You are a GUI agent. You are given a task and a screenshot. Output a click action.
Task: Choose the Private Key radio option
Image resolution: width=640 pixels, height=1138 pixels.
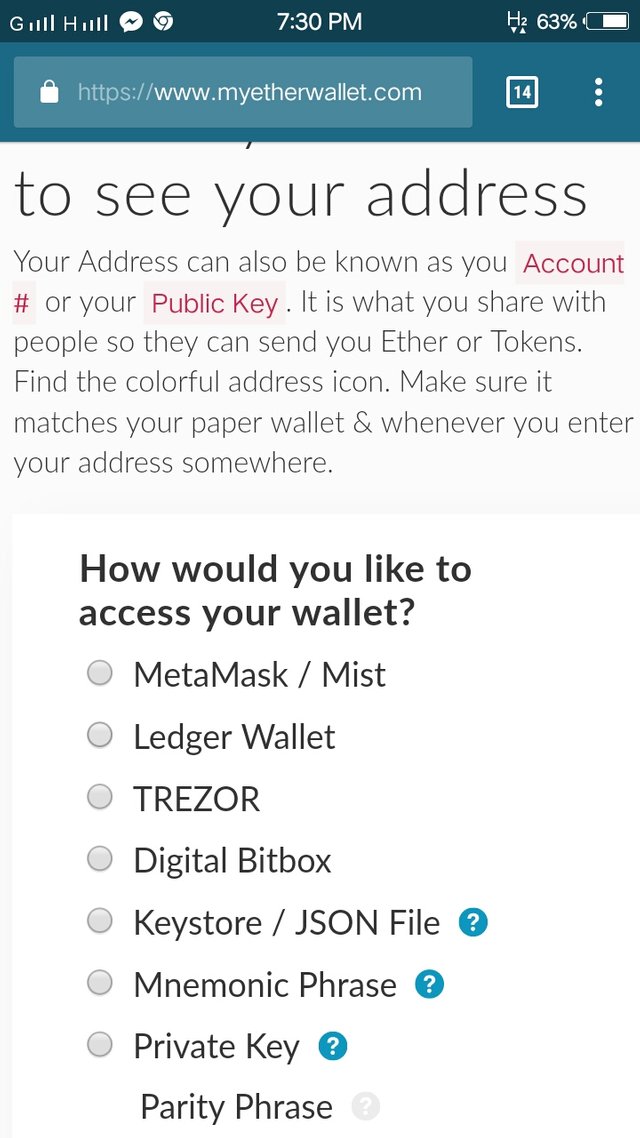click(x=100, y=1045)
